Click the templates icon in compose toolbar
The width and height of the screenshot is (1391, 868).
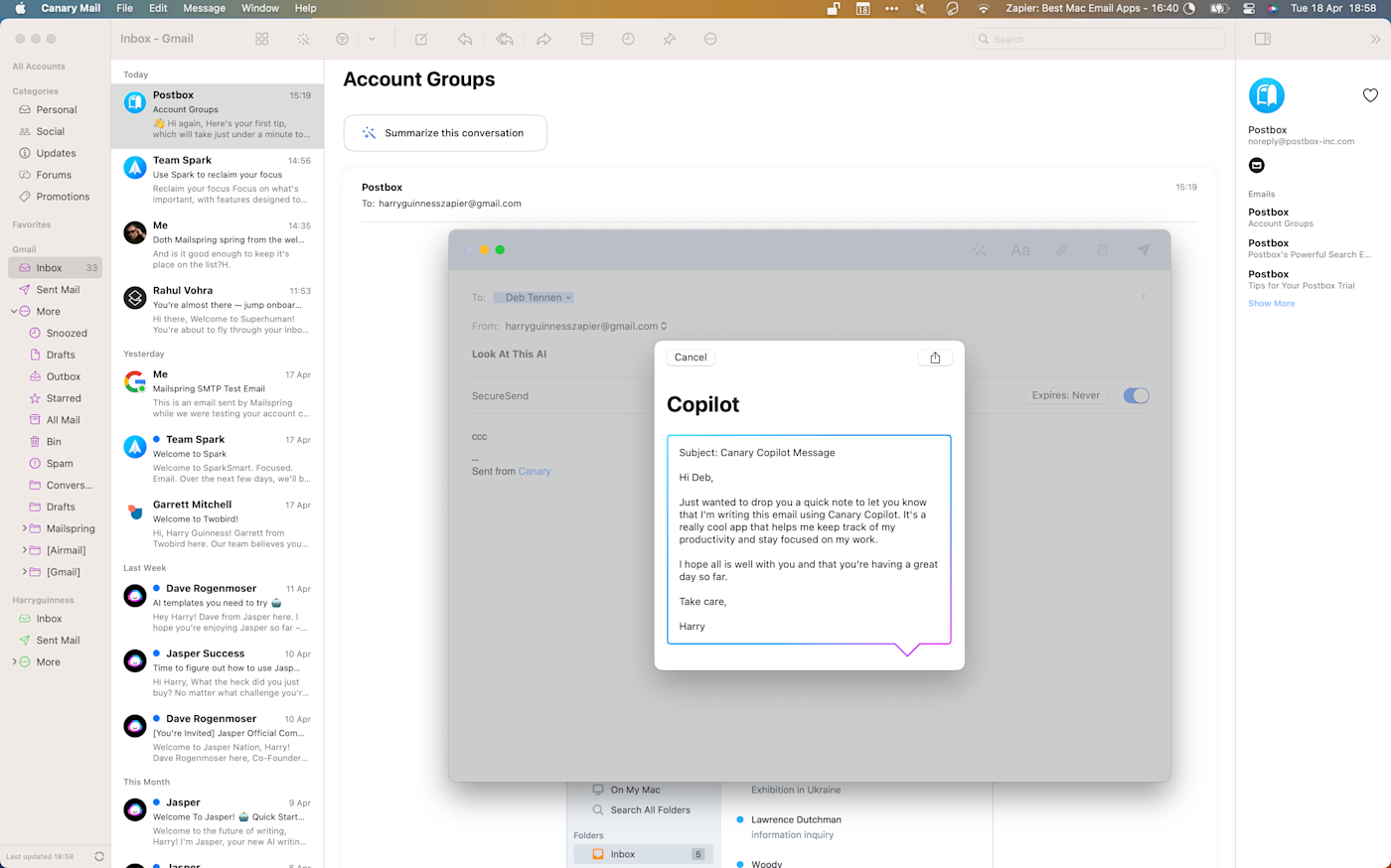(x=1102, y=250)
